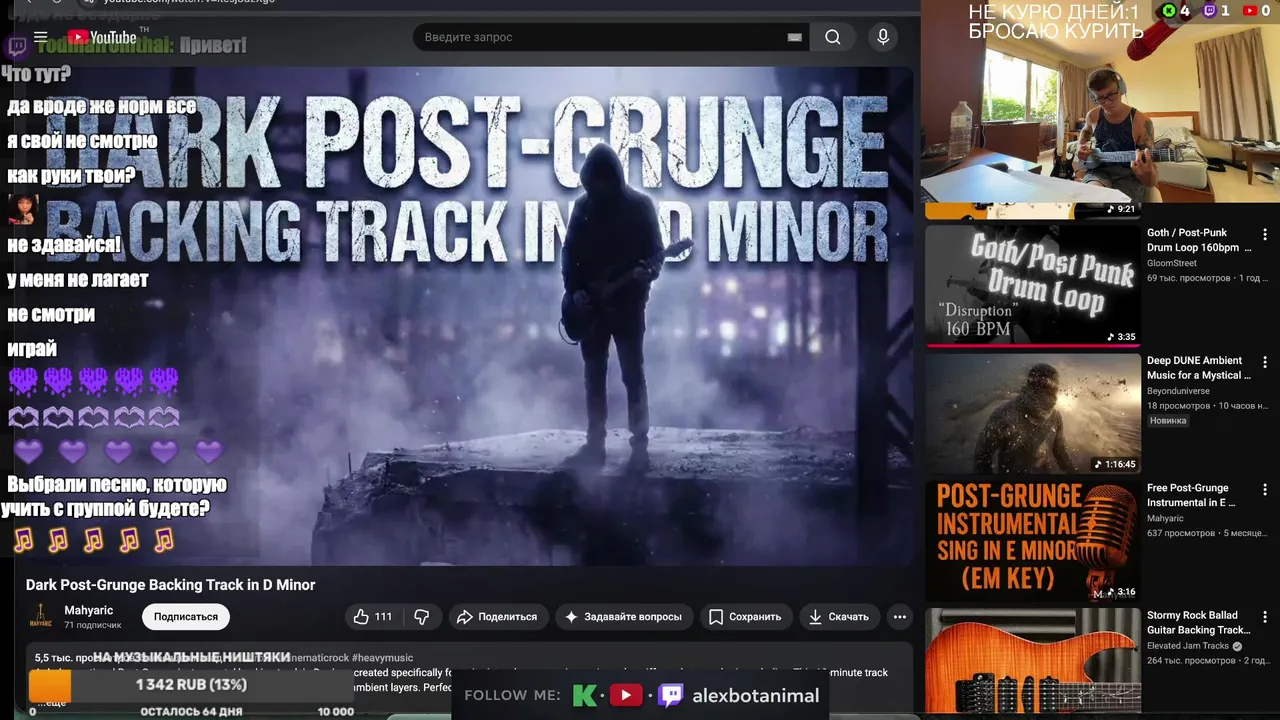Click the YouTube logo home link
This screenshot has width=1280, height=720.
pyautogui.click(x=102, y=37)
